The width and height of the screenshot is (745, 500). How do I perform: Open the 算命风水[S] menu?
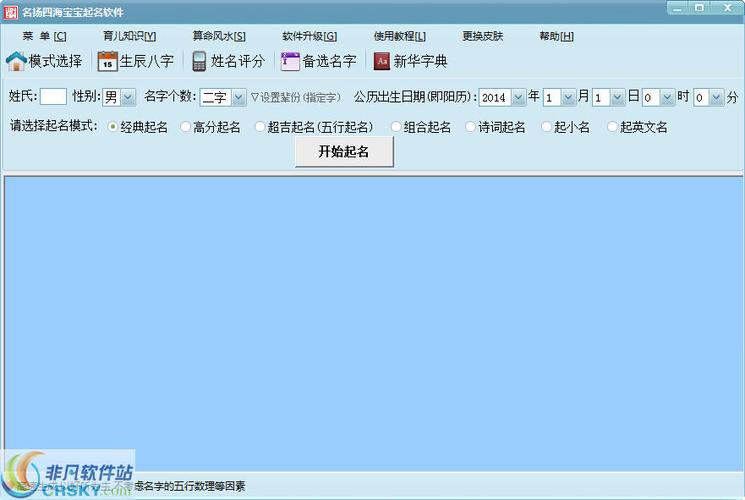point(219,36)
